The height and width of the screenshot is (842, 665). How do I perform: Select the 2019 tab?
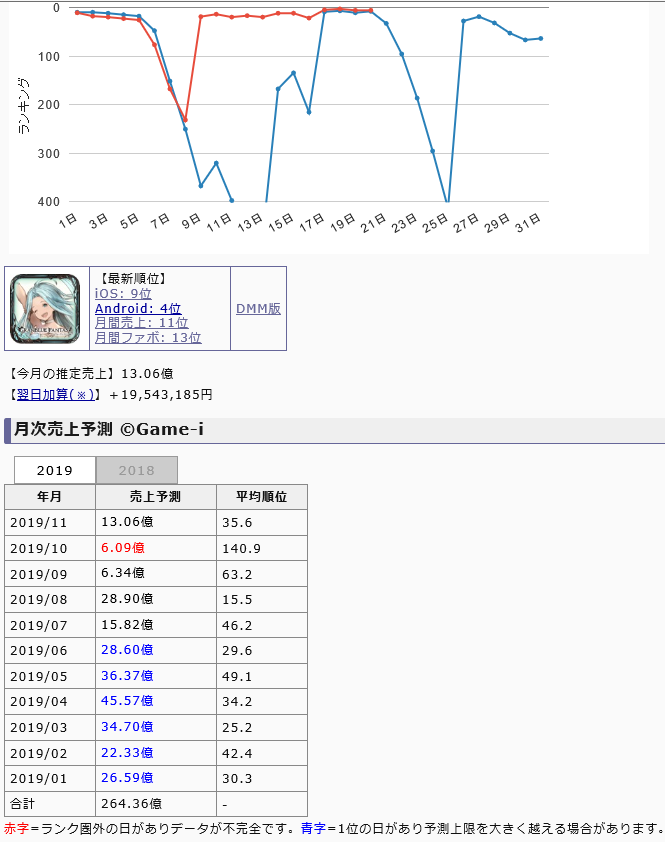coord(55,471)
